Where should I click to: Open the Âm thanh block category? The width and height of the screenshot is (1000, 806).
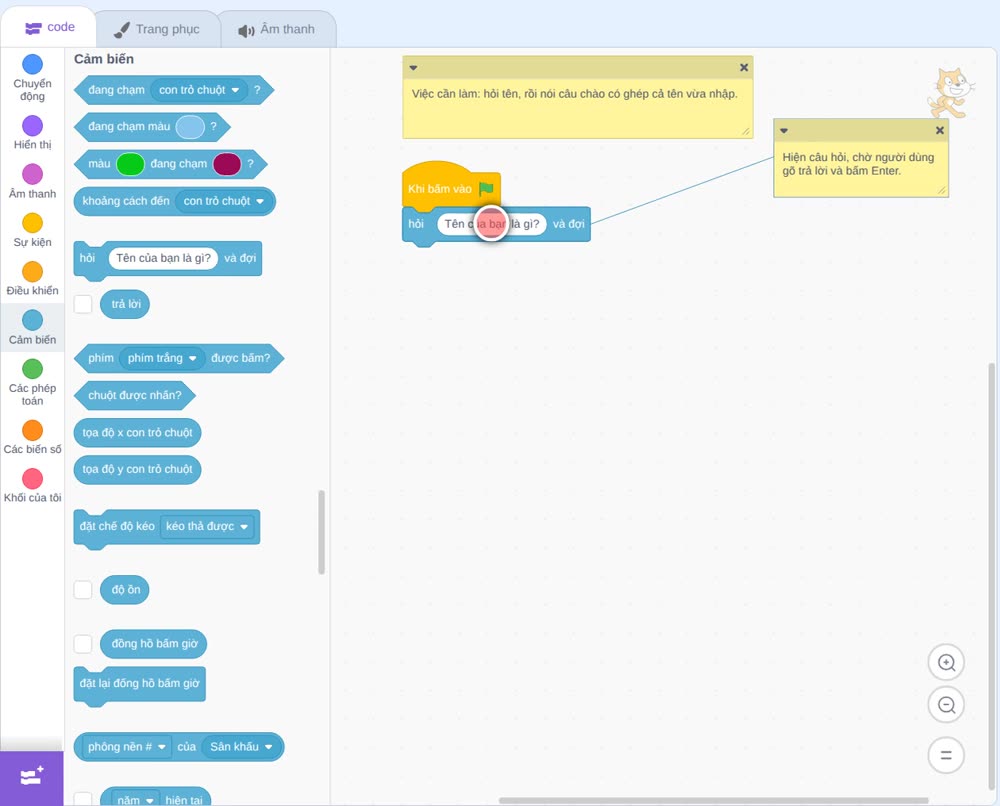[33, 181]
